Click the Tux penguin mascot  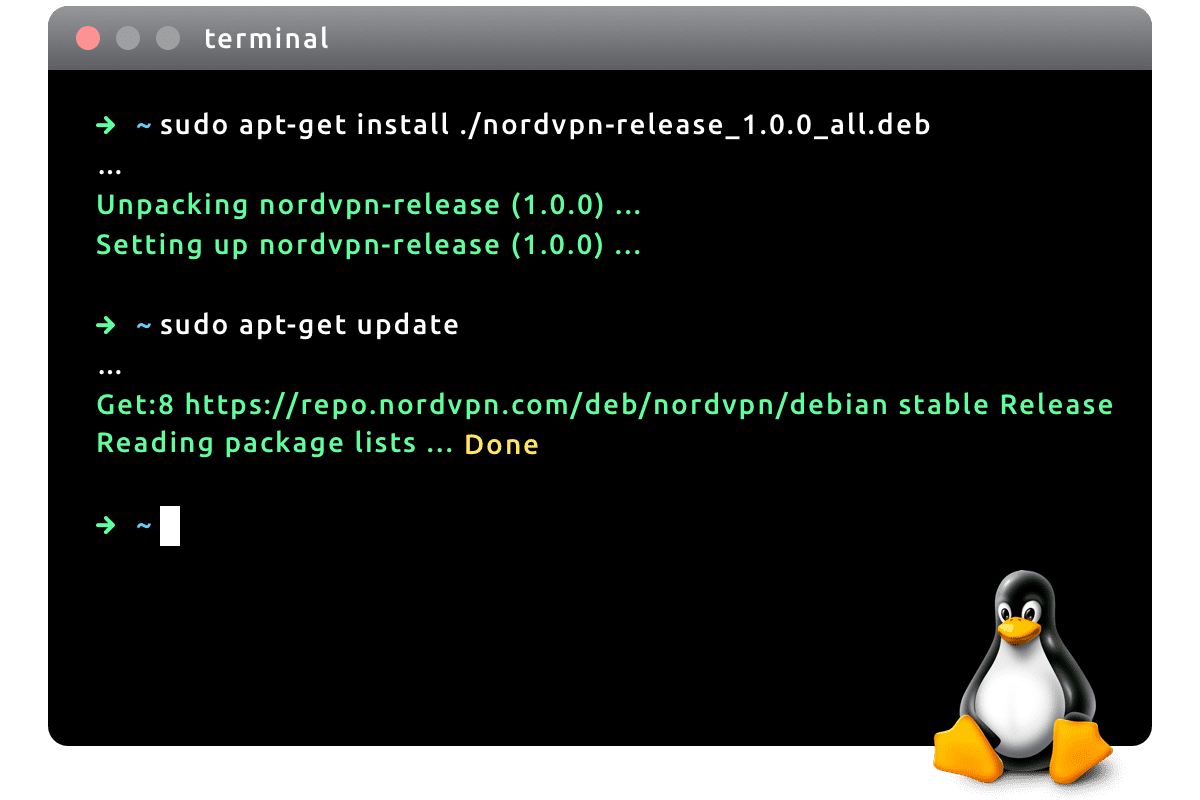tap(1022, 680)
